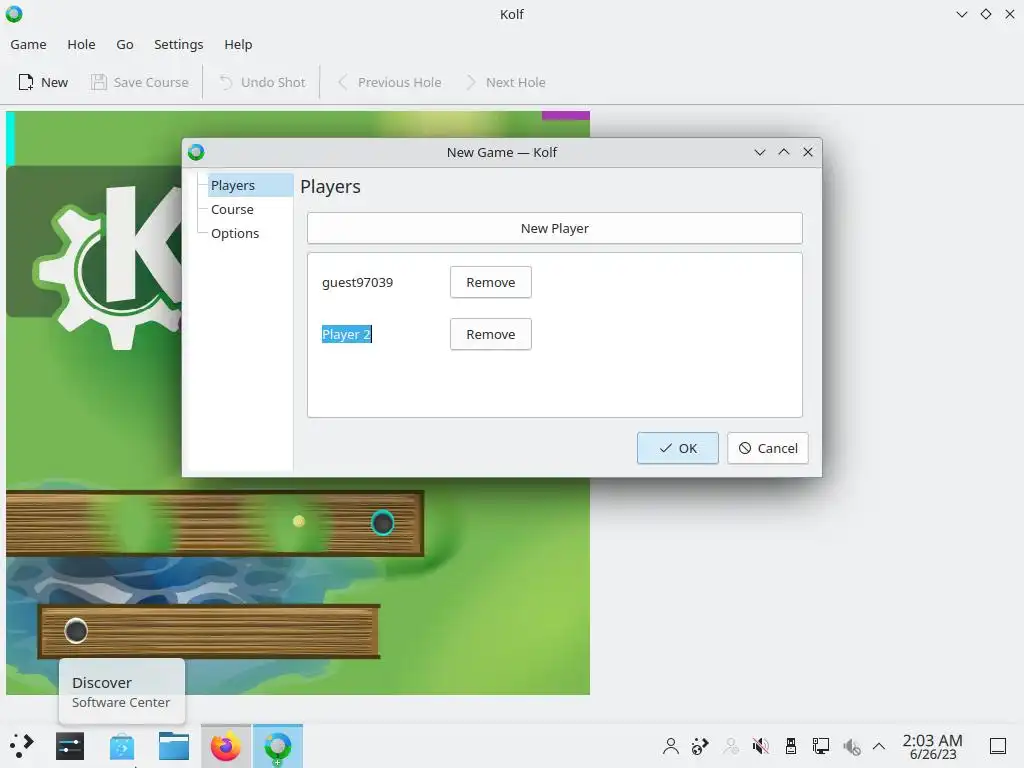Open the Help menu
This screenshot has height=768, width=1024.
[x=238, y=44]
